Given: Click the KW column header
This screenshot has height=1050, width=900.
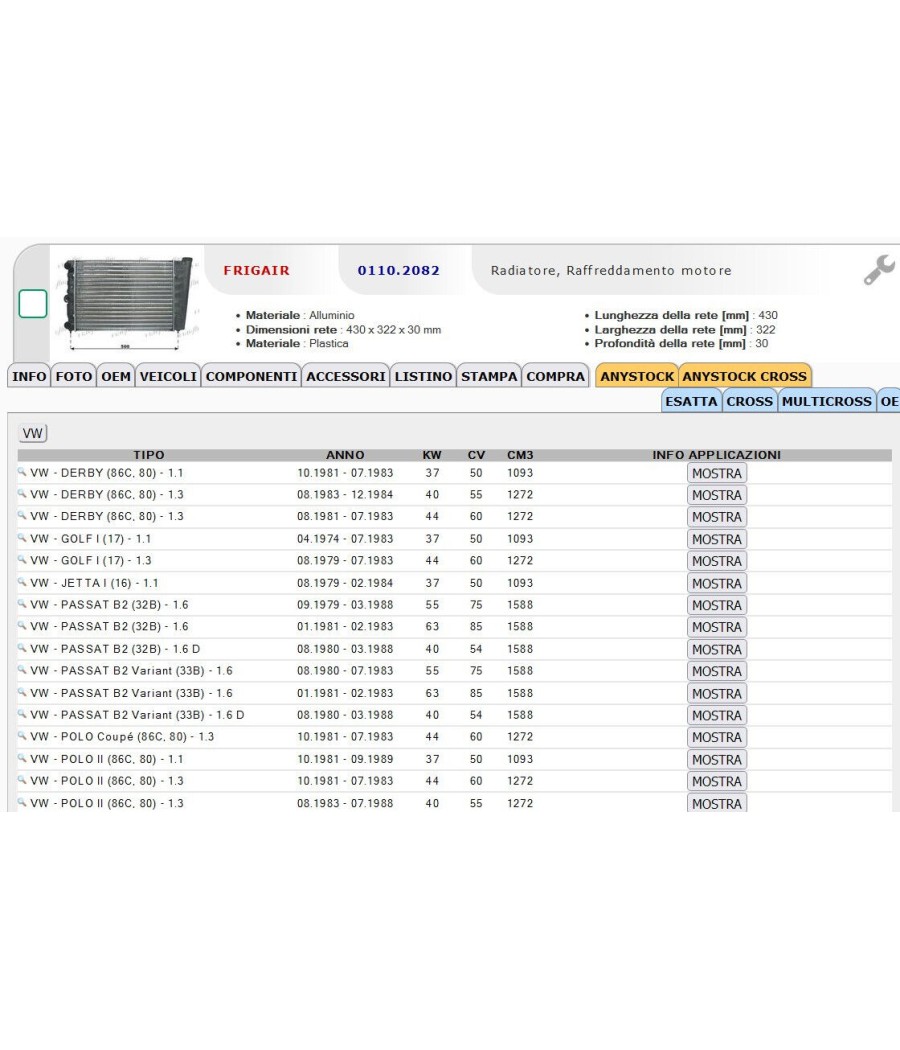Looking at the screenshot, I should tap(432, 455).
